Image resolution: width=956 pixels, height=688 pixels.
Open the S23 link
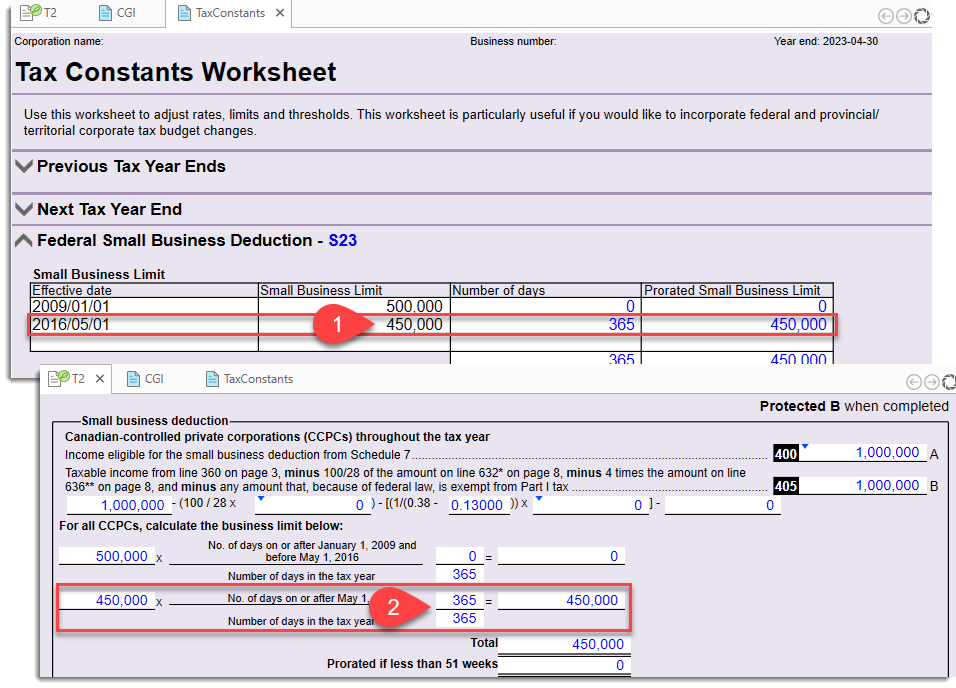(343, 240)
